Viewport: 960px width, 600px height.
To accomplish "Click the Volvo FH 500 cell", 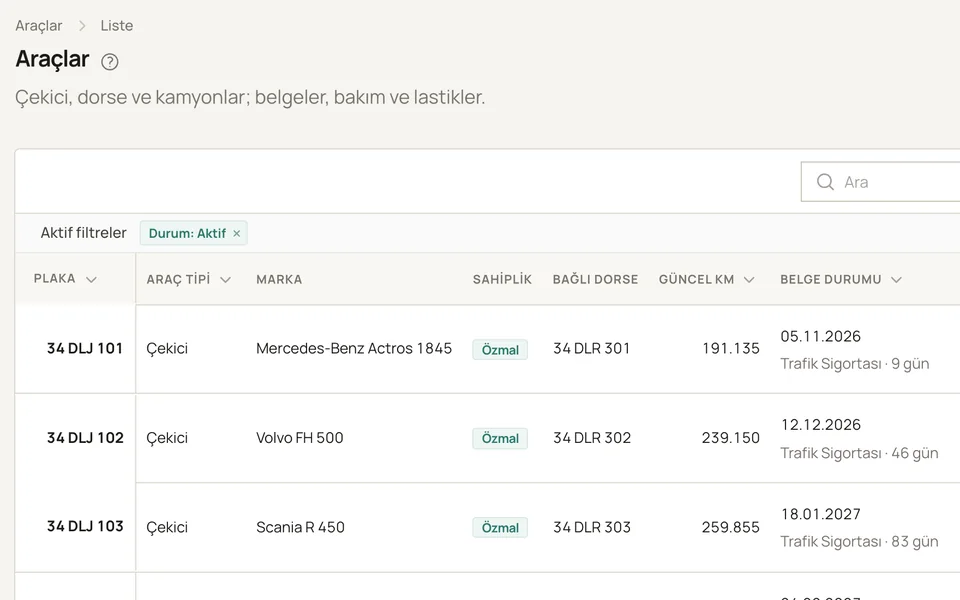I will pos(300,438).
